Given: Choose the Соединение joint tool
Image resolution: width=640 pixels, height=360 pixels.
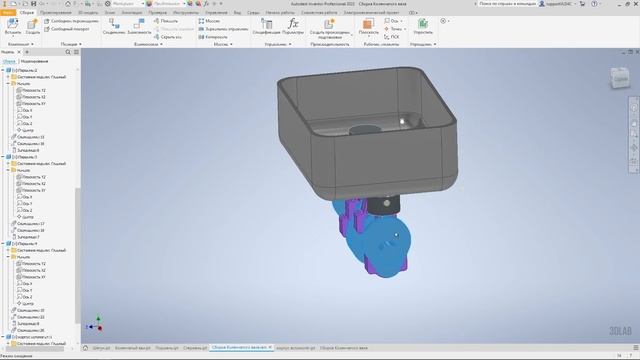Looking at the screenshot, I should [x=114, y=26].
